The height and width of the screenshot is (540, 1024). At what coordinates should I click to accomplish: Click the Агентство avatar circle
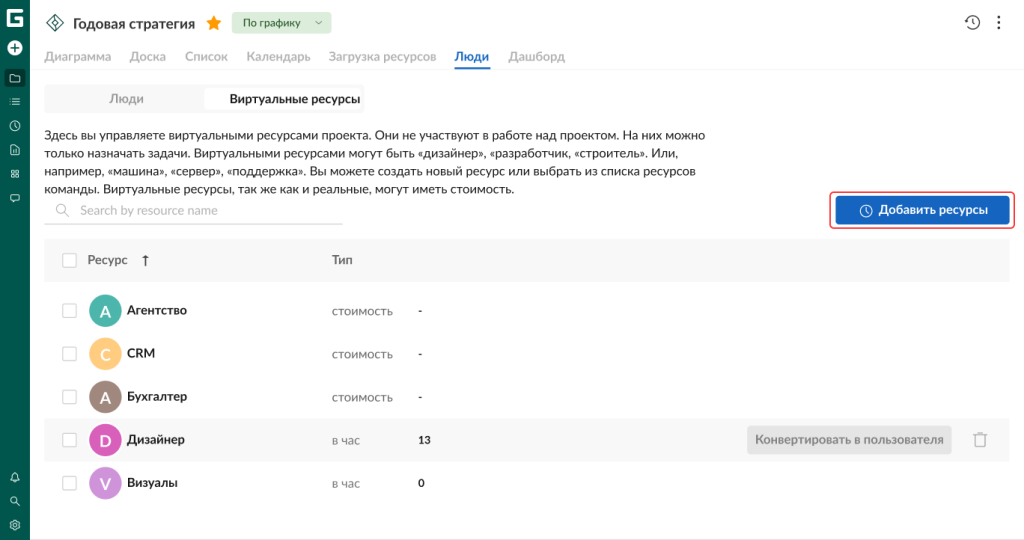(x=105, y=311)
